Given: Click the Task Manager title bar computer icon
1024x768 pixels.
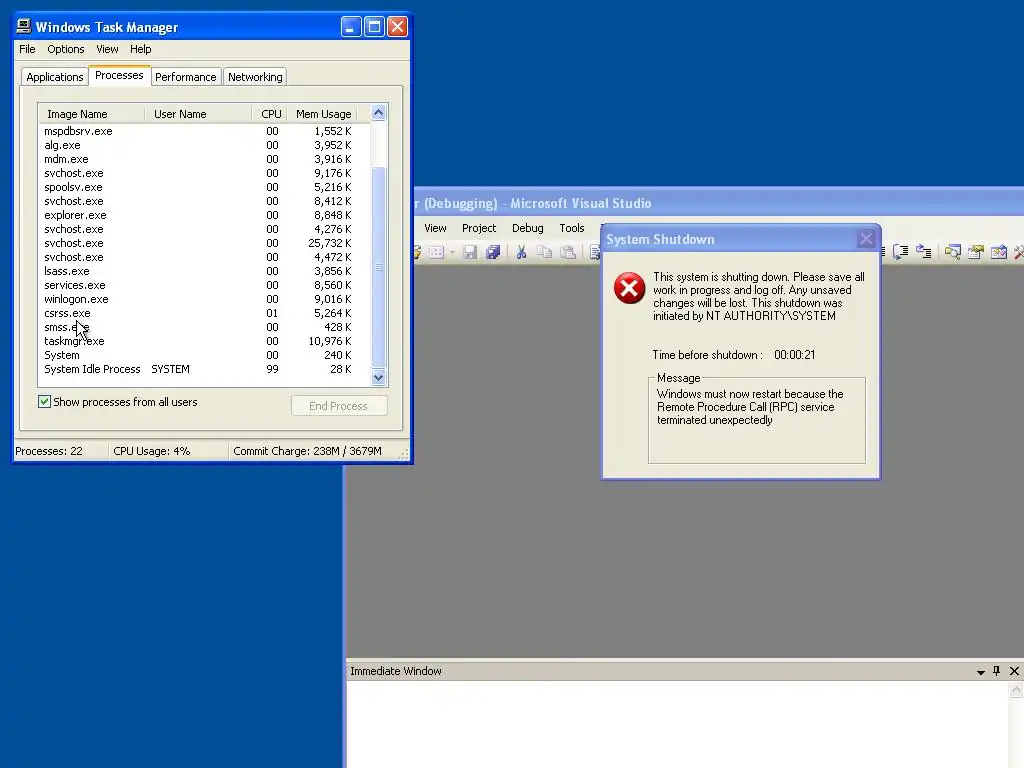Looking at the screenshot, I should click(24, 26).
